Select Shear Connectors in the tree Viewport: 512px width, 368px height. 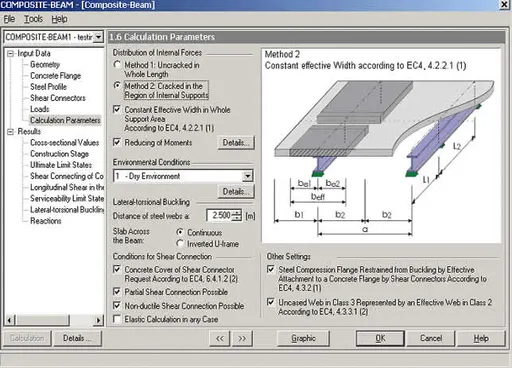tap(58, 98)
